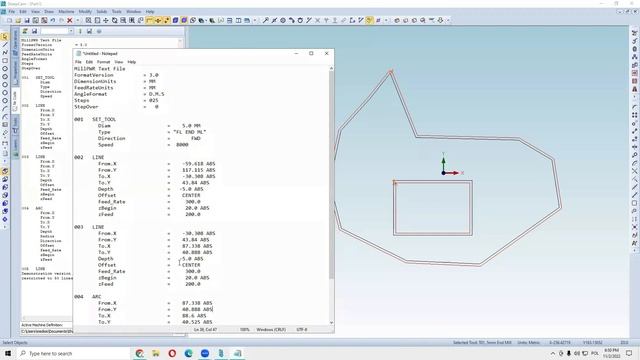Click the save icon in NC code panel toolbar
Image resolution: width=640 pixels, height=360 pixels.
point(34,31)
